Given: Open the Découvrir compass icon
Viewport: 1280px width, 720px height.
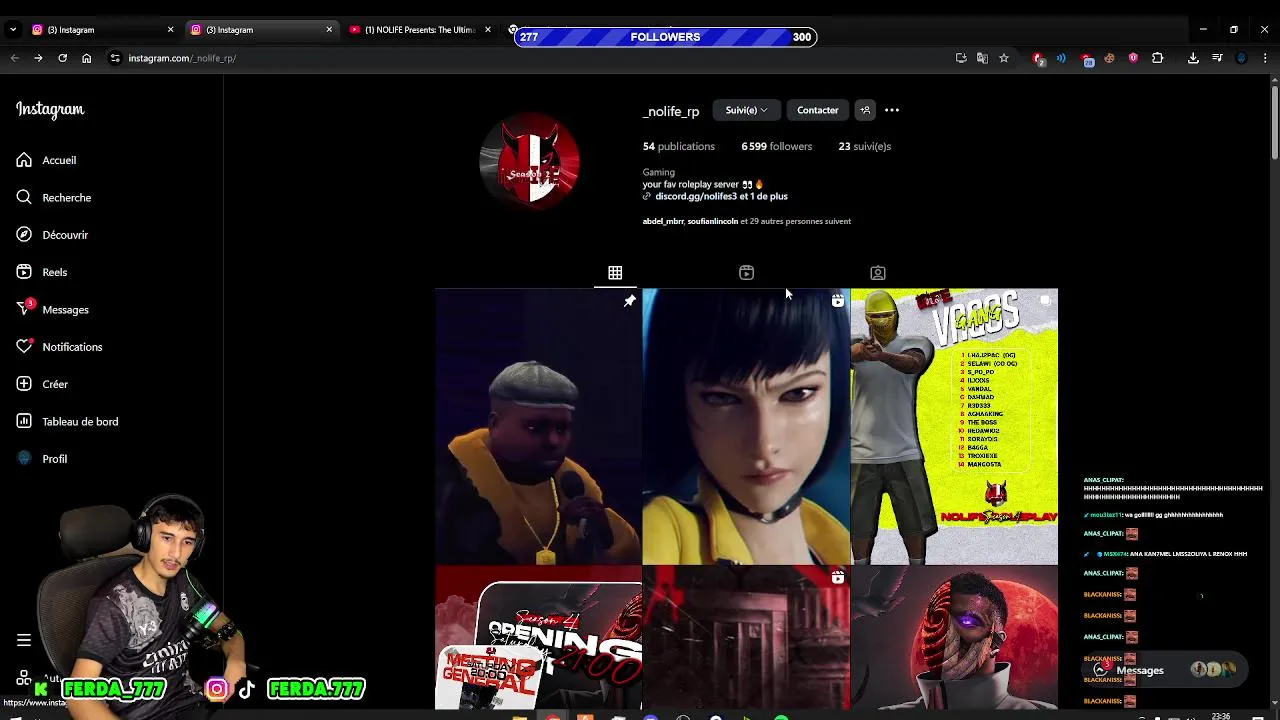Looking at the screenshot, I should 24,234.
